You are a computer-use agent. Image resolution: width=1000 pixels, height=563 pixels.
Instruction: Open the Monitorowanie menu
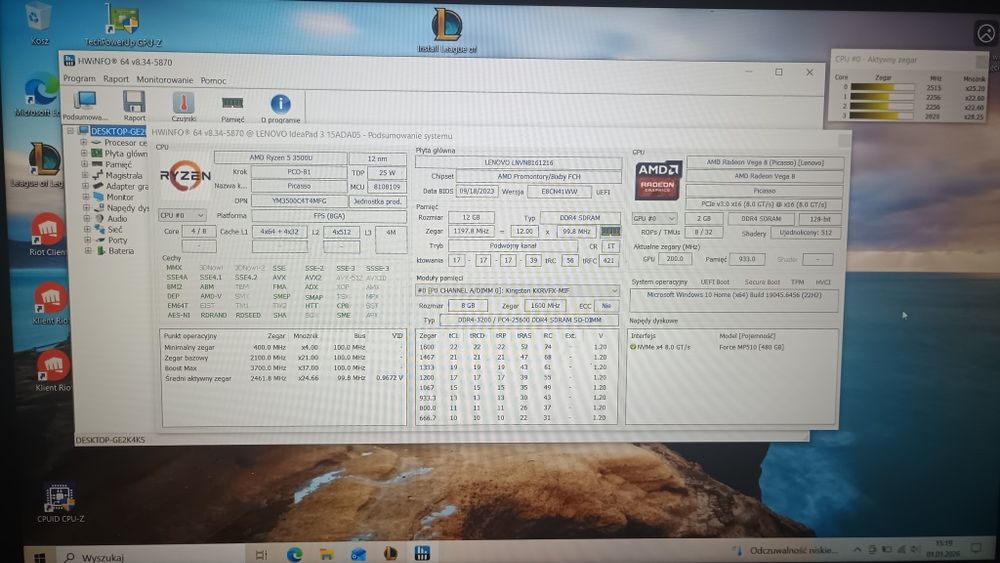tap(165, 80)
